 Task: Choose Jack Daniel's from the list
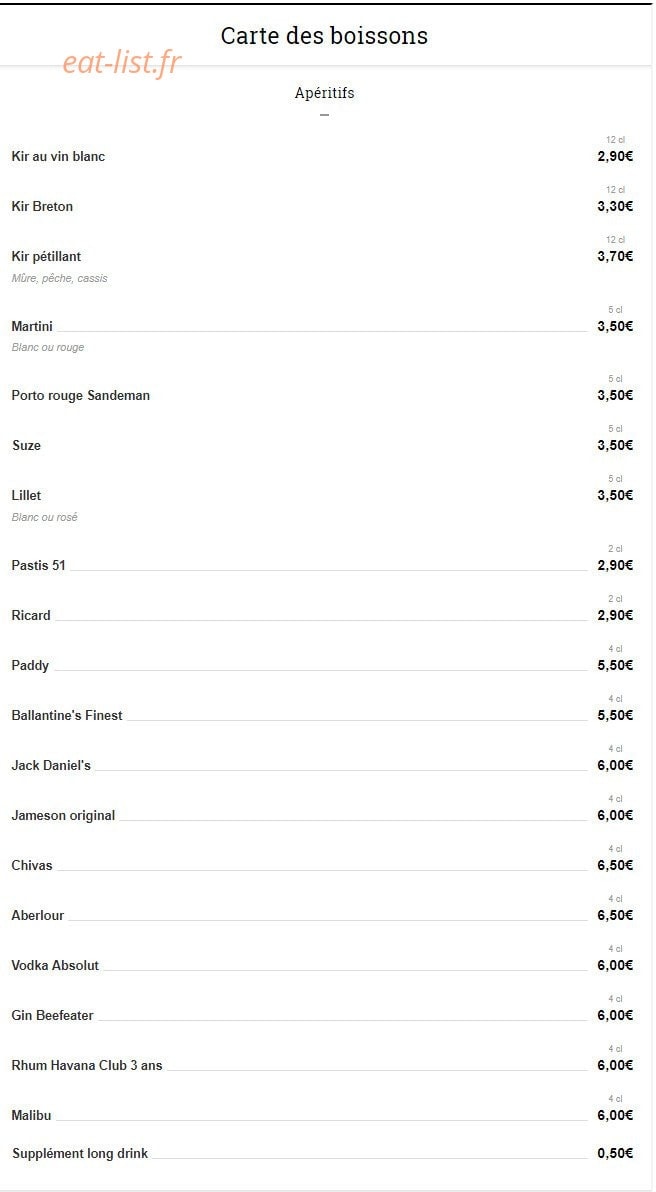pos(51,766)
